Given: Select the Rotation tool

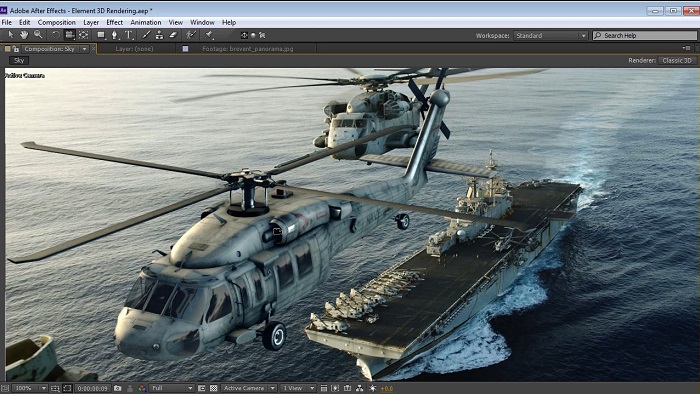Looking at the screenshot, I should [55, 35].
